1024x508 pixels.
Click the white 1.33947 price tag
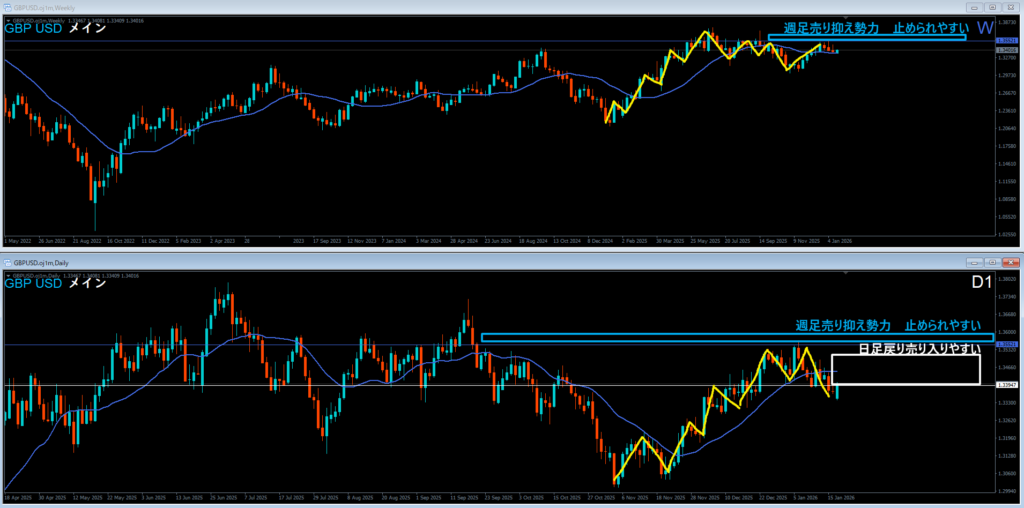pos(1008,385)
